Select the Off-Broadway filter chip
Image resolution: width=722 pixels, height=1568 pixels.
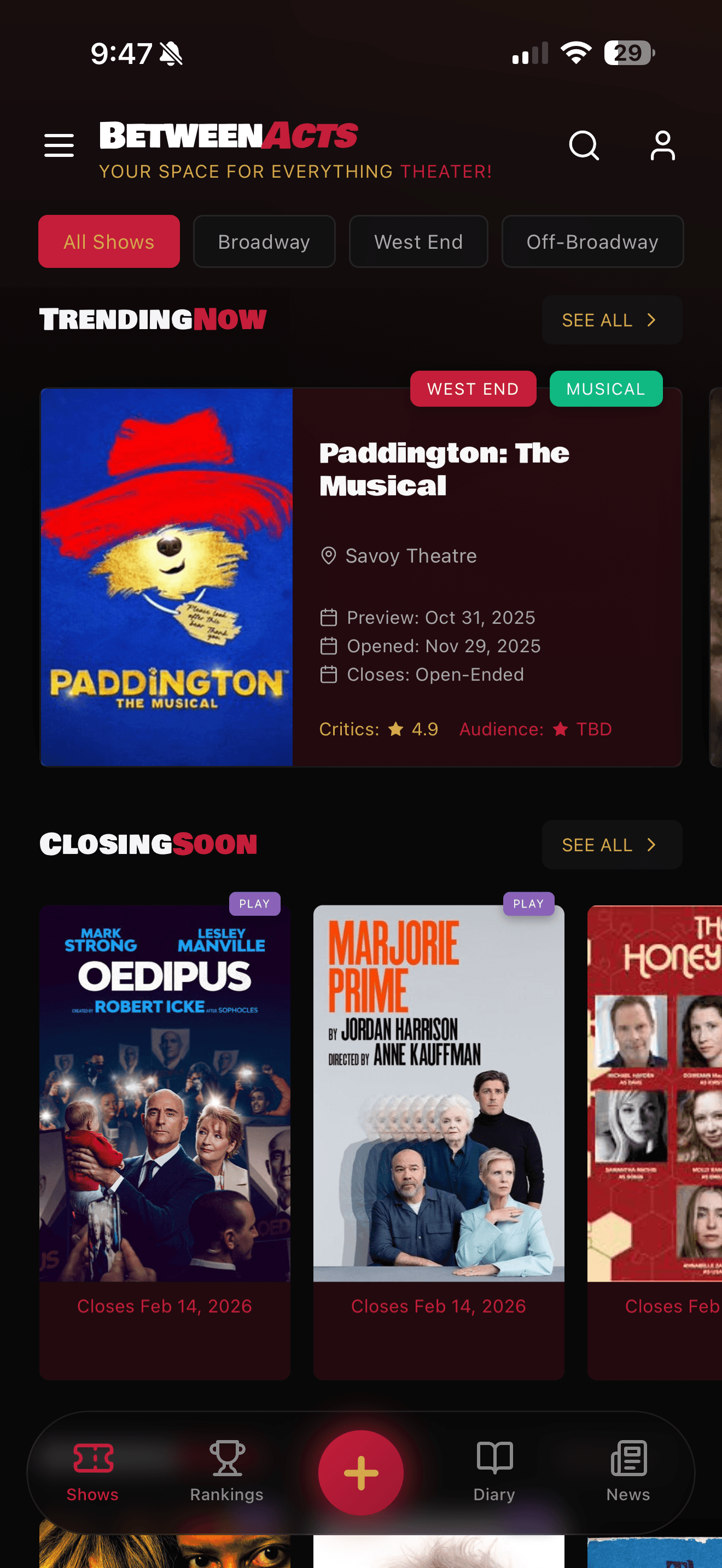click(x=592, y=242)
